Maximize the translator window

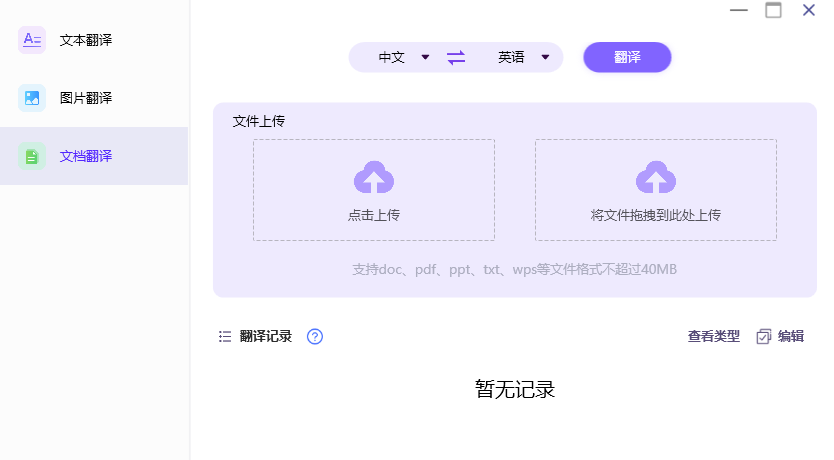[x=773, y=11]
